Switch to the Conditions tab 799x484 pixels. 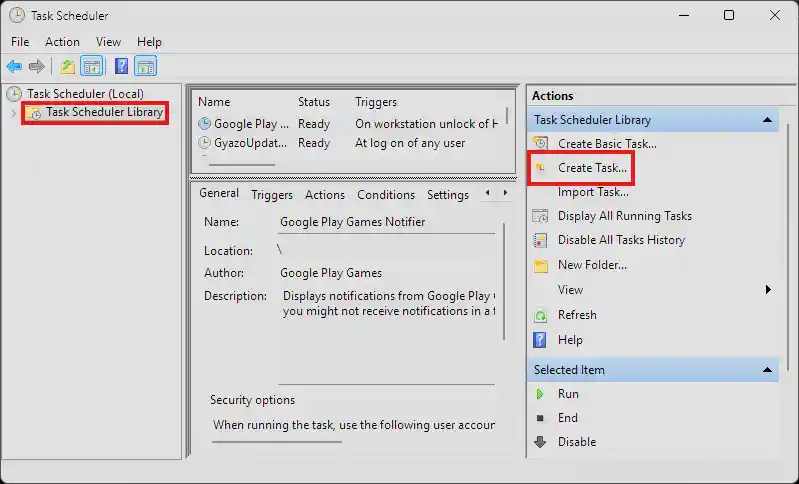[386, 195]
